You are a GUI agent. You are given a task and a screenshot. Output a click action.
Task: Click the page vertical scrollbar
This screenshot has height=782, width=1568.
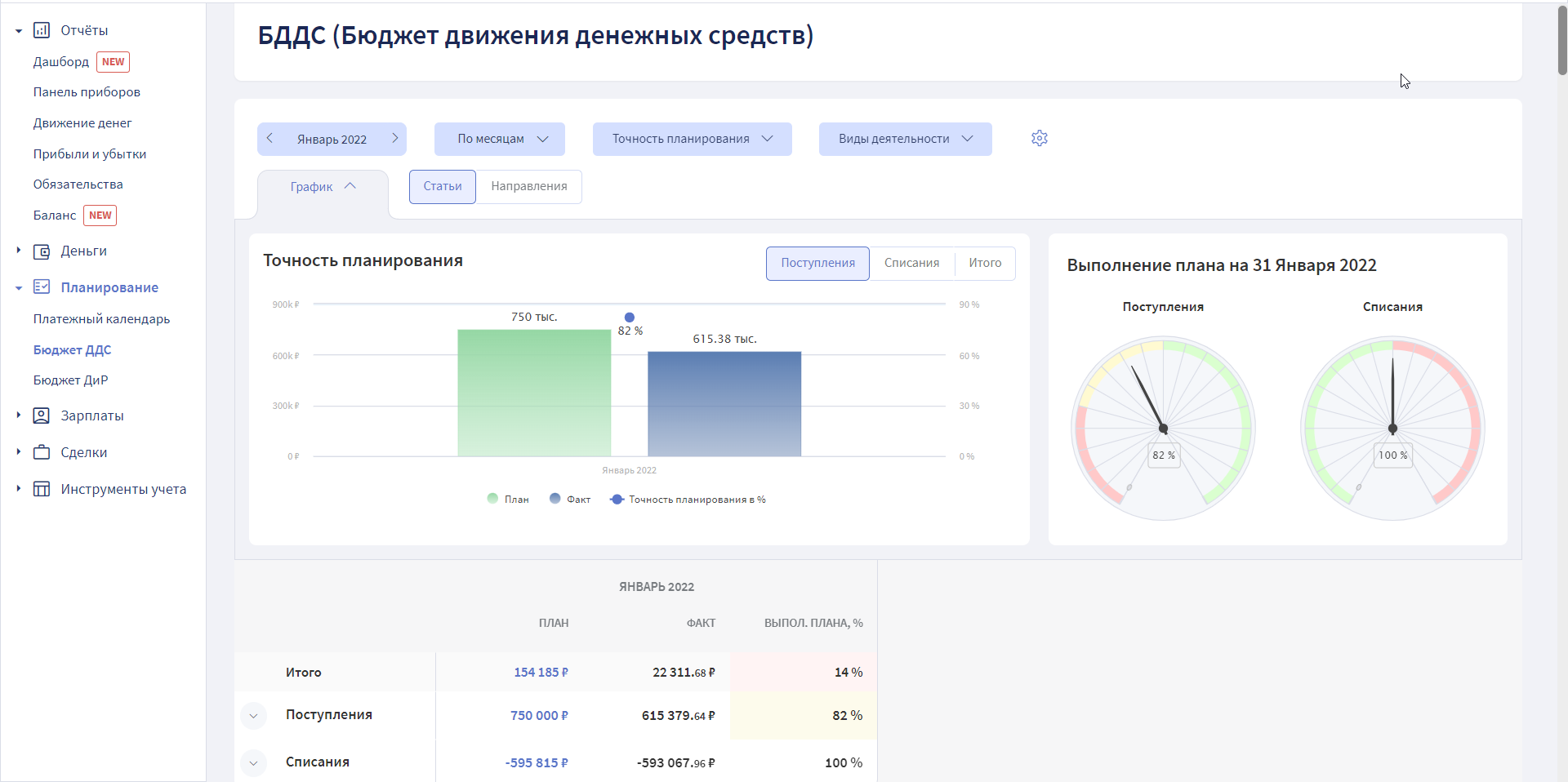[x=1562, y=41]
